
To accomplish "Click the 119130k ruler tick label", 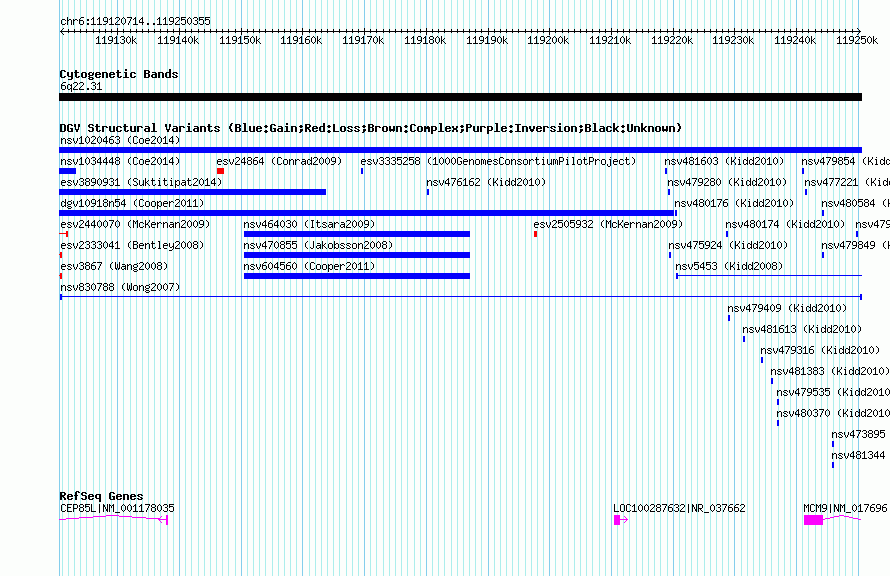I will click(x=116, y=40).
